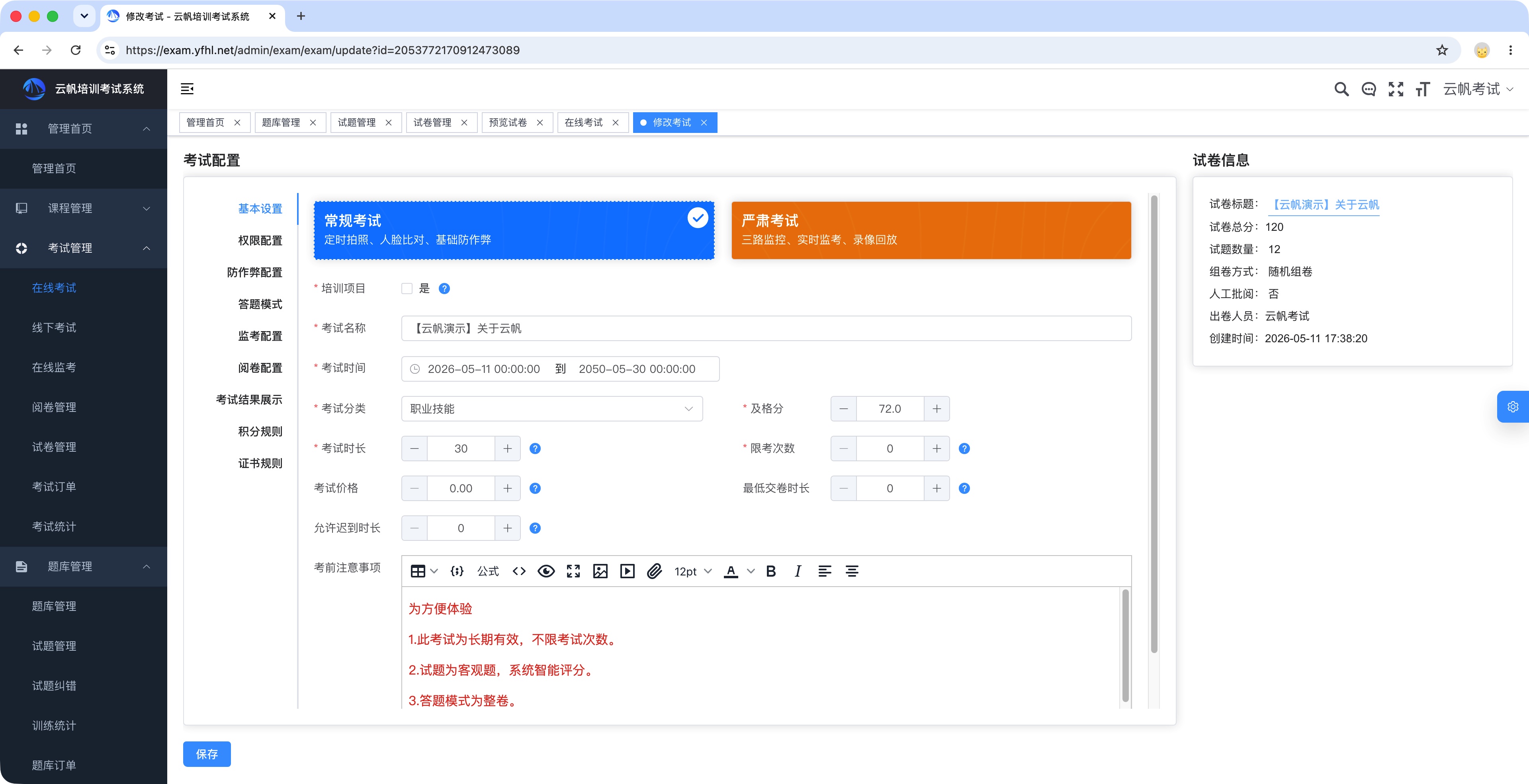Select the 常规考试 exam type card
Screen dimensions: 1529x784
click(x=514, y=230)
